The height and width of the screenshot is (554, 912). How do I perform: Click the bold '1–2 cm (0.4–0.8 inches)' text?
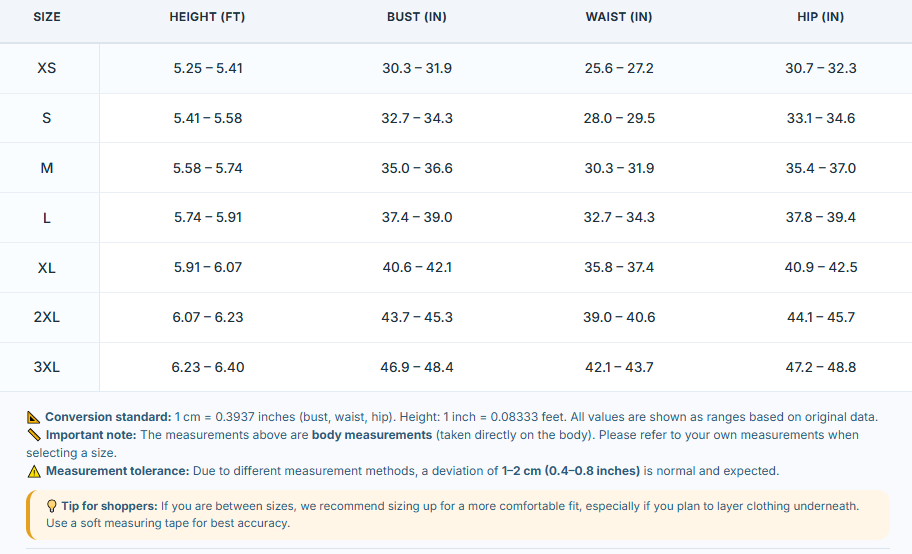click(x=571, y=471)
